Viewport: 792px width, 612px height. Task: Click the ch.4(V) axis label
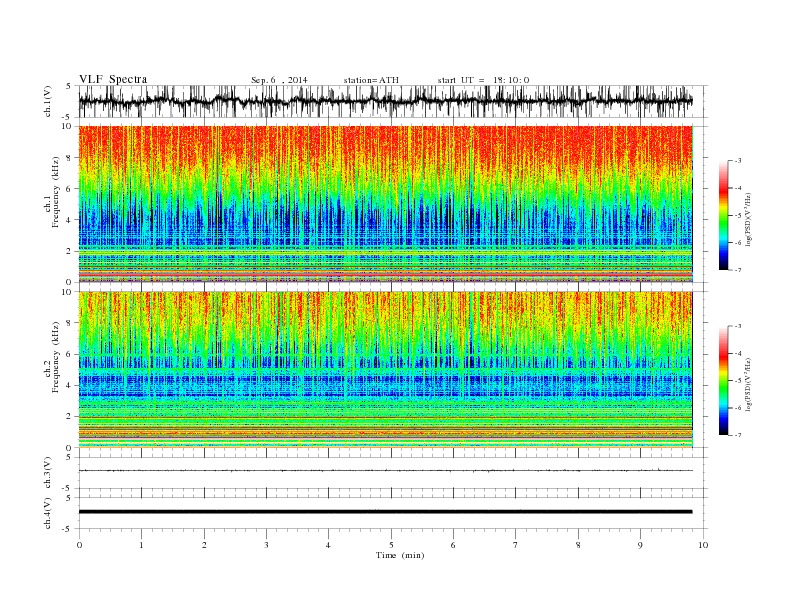[x=48, y=513]
